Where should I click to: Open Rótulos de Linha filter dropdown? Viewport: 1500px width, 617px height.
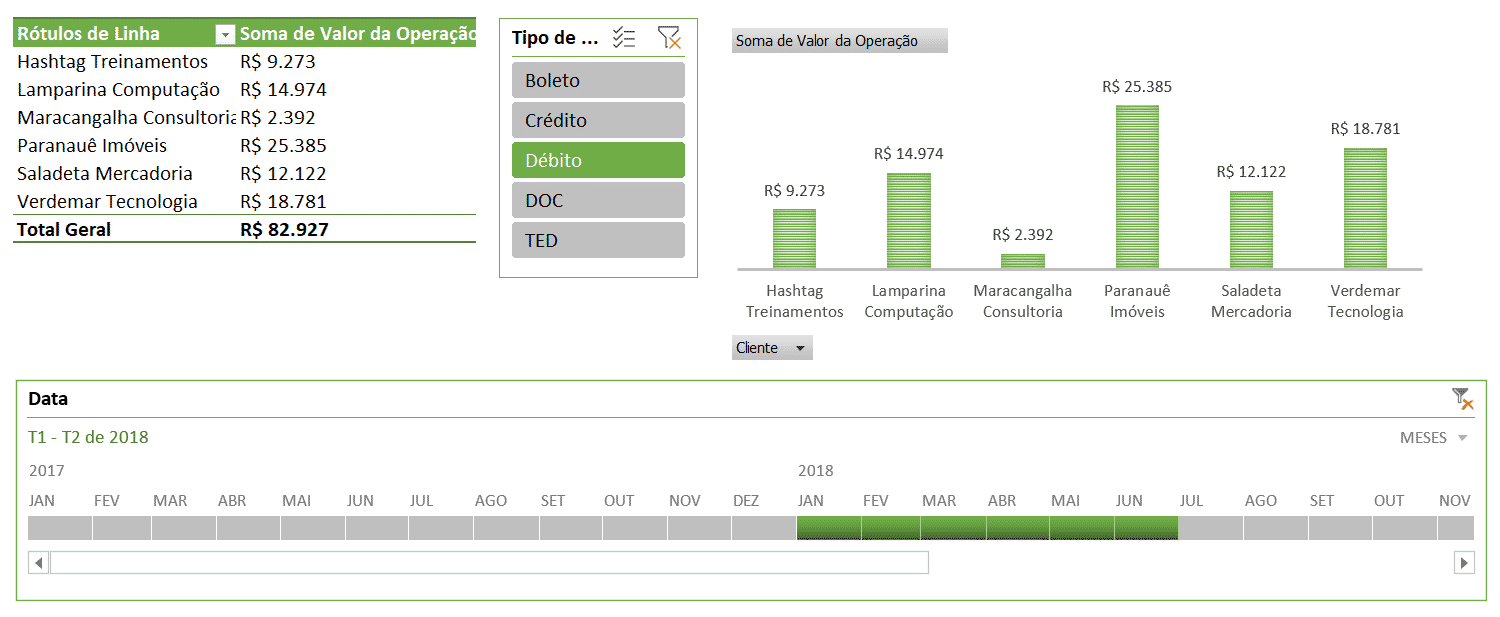225,34
